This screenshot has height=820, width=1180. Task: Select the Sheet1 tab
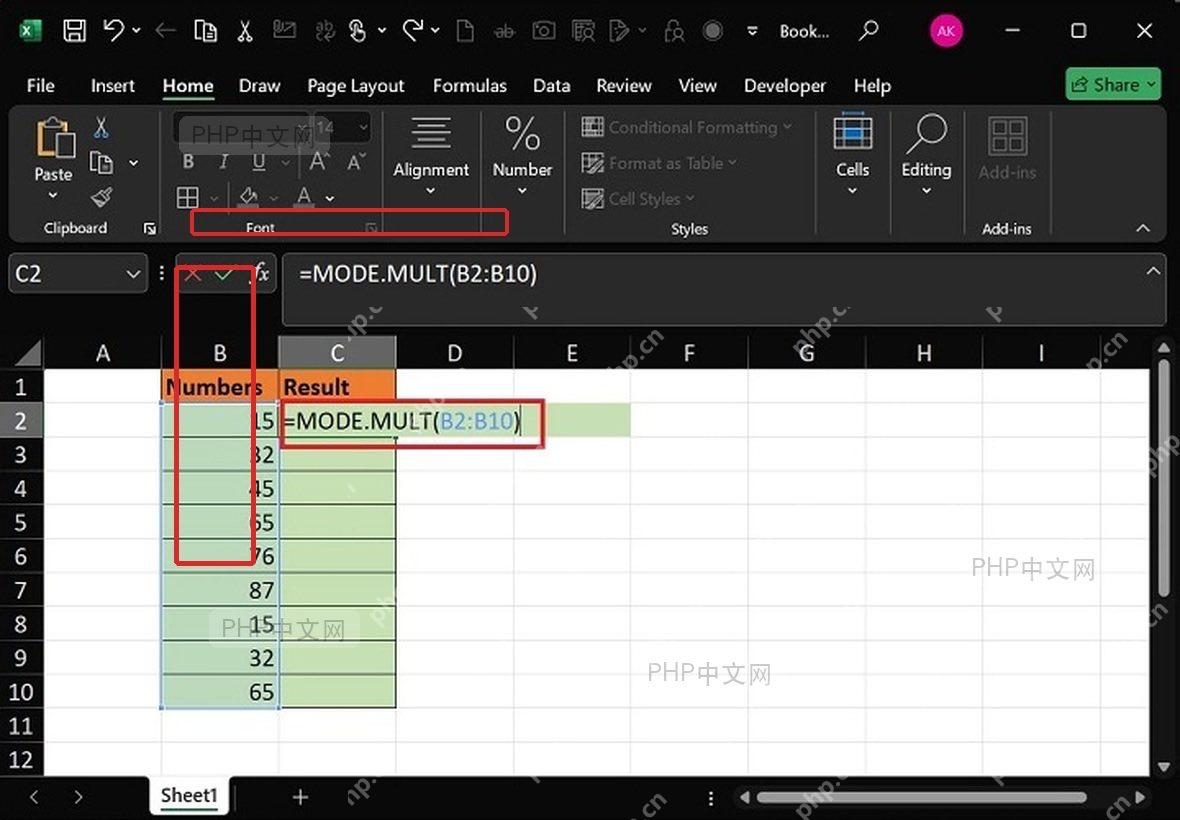pos(189,796)
